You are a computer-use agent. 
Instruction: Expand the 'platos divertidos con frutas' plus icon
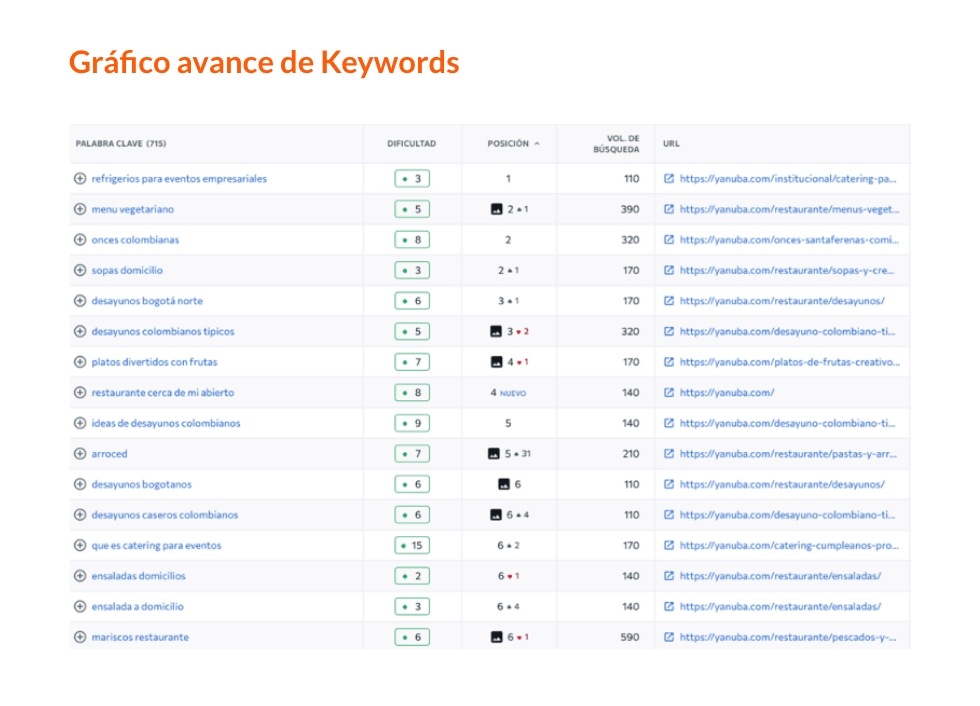[x=80, y=362]
